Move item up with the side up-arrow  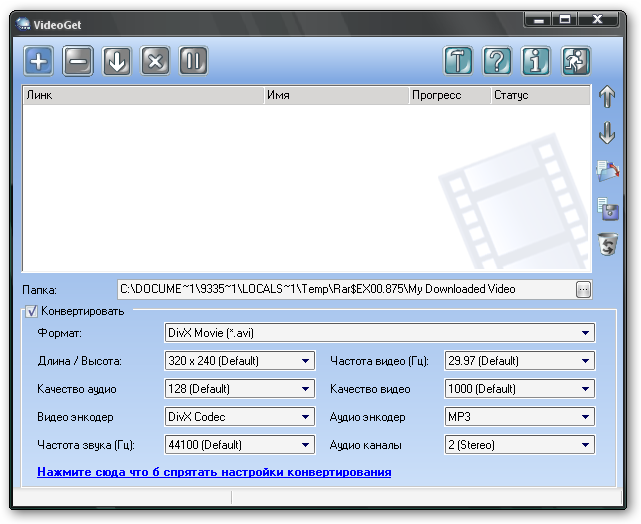[607, 97]
